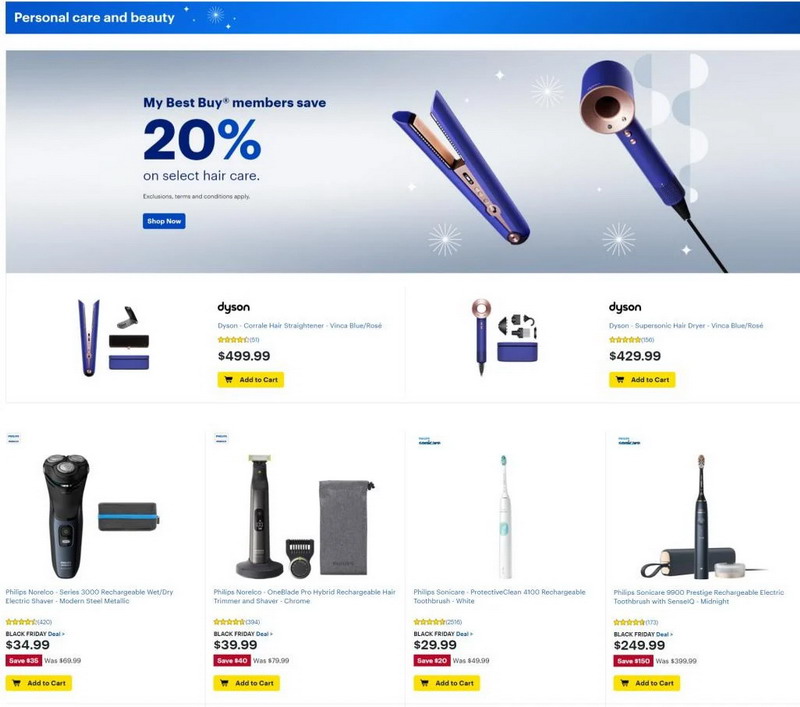The width and height of the screenshot is (800, 707).
Task: Open OneBlade Pro Hybrid trimmer title link
Action: (x=305, y=596)
